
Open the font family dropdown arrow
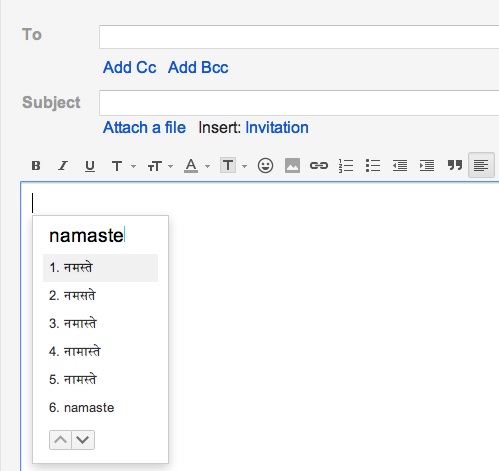tap(133, 166)
